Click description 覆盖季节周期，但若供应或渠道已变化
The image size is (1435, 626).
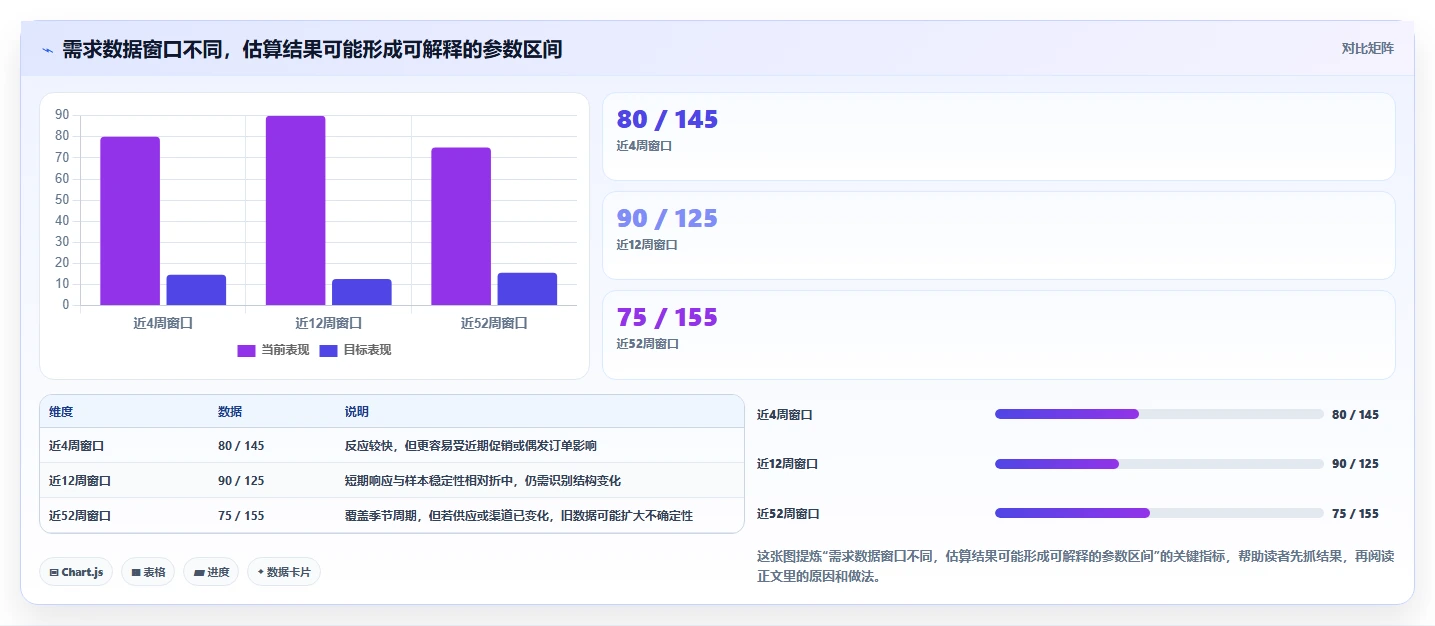tap(519, 516)
